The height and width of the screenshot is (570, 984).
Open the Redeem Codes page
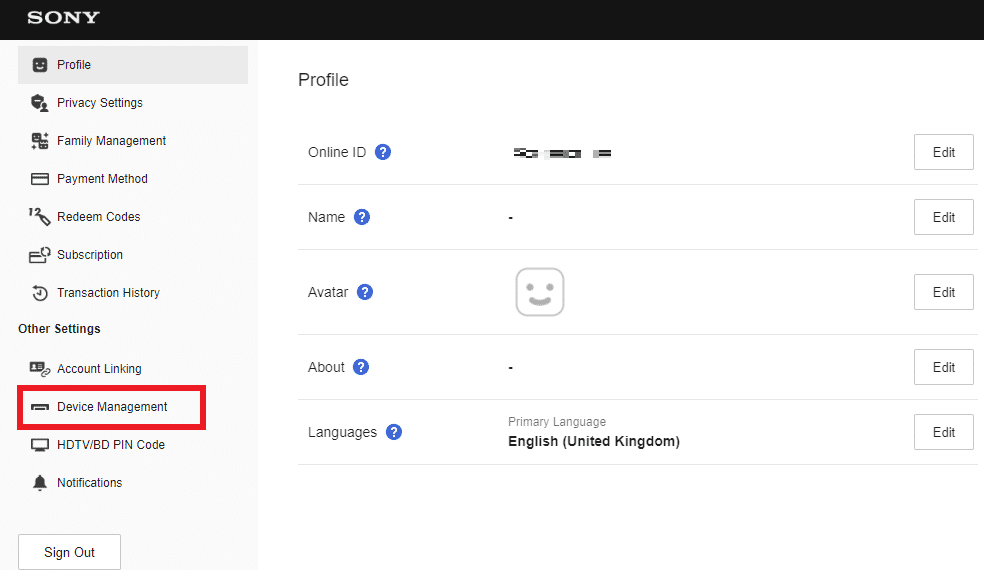(x=98, y=217)
